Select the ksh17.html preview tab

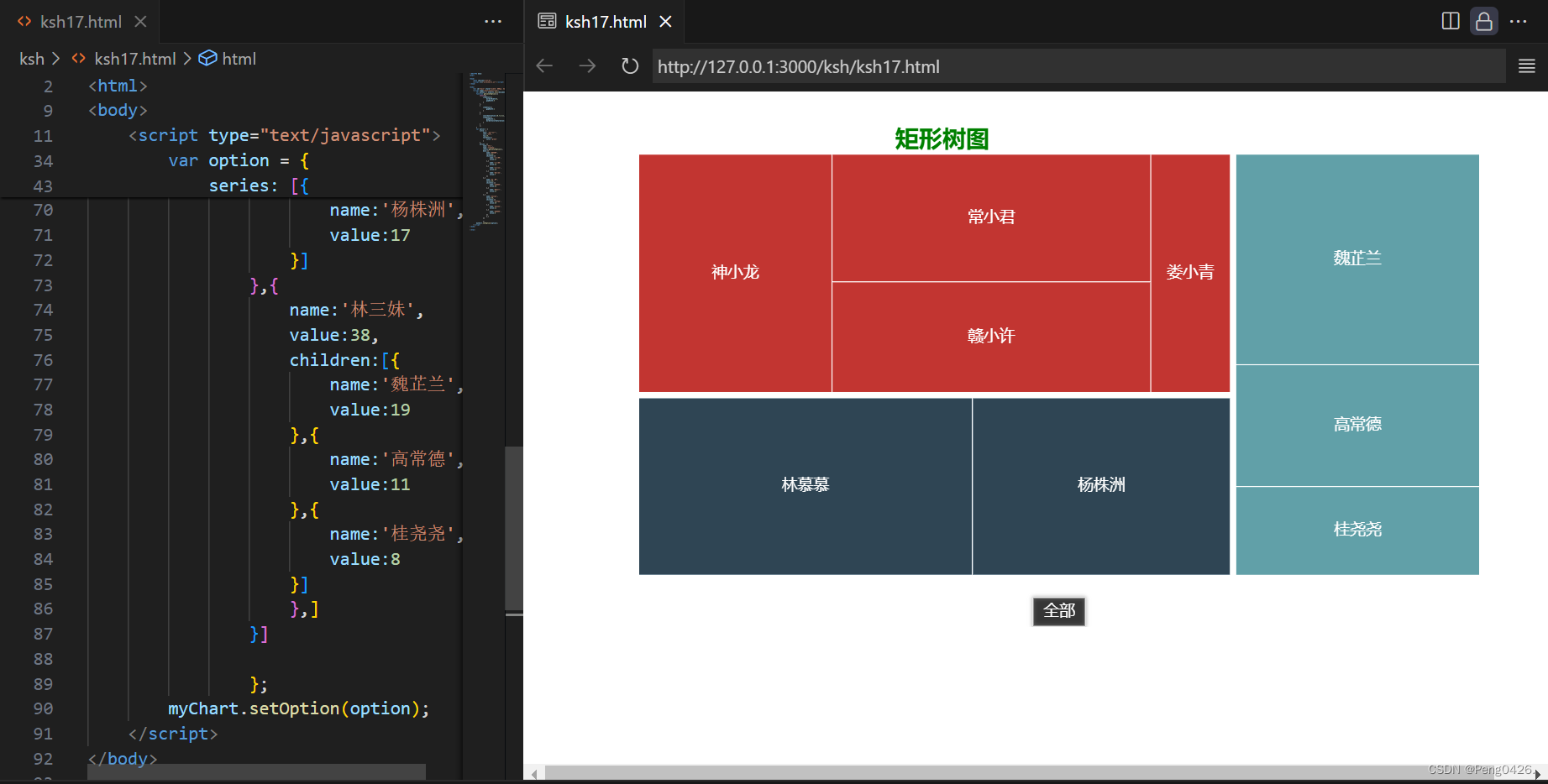(605, 22)
